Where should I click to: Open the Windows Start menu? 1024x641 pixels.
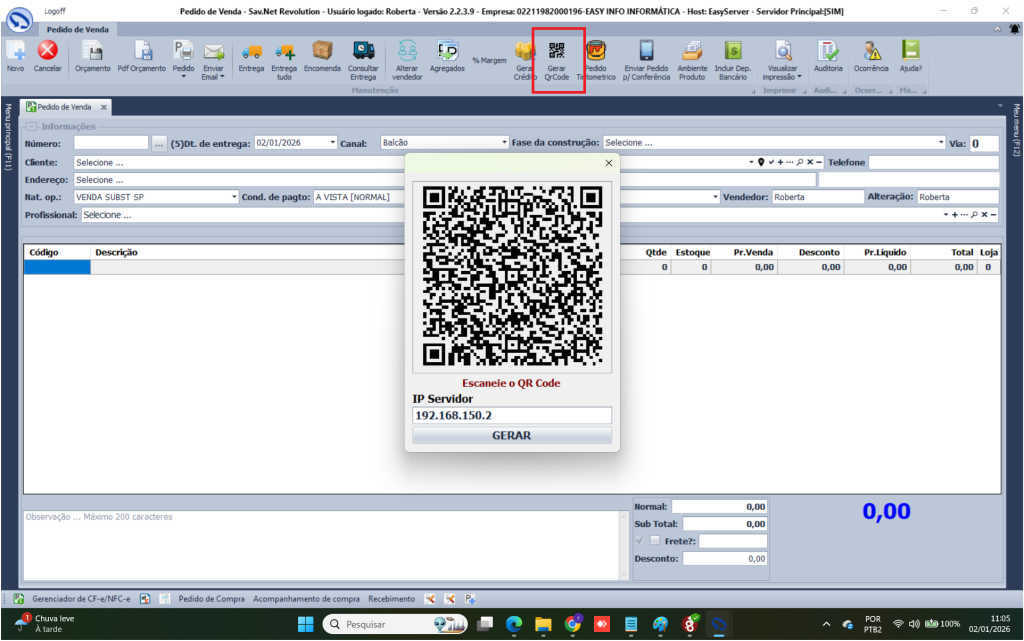(x=306, y=624)
